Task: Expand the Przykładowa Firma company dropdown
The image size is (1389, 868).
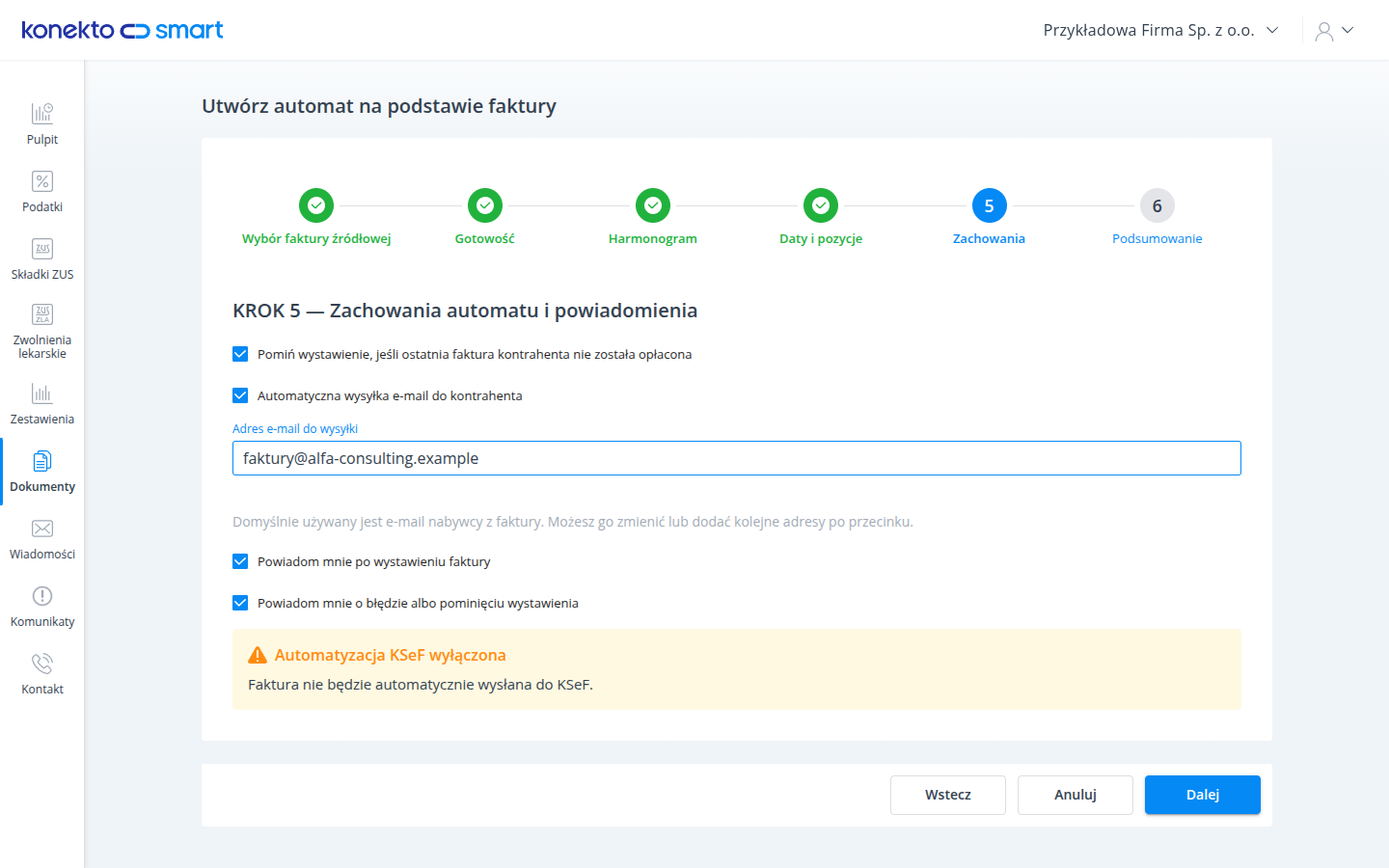Action: pos(1160,30)
